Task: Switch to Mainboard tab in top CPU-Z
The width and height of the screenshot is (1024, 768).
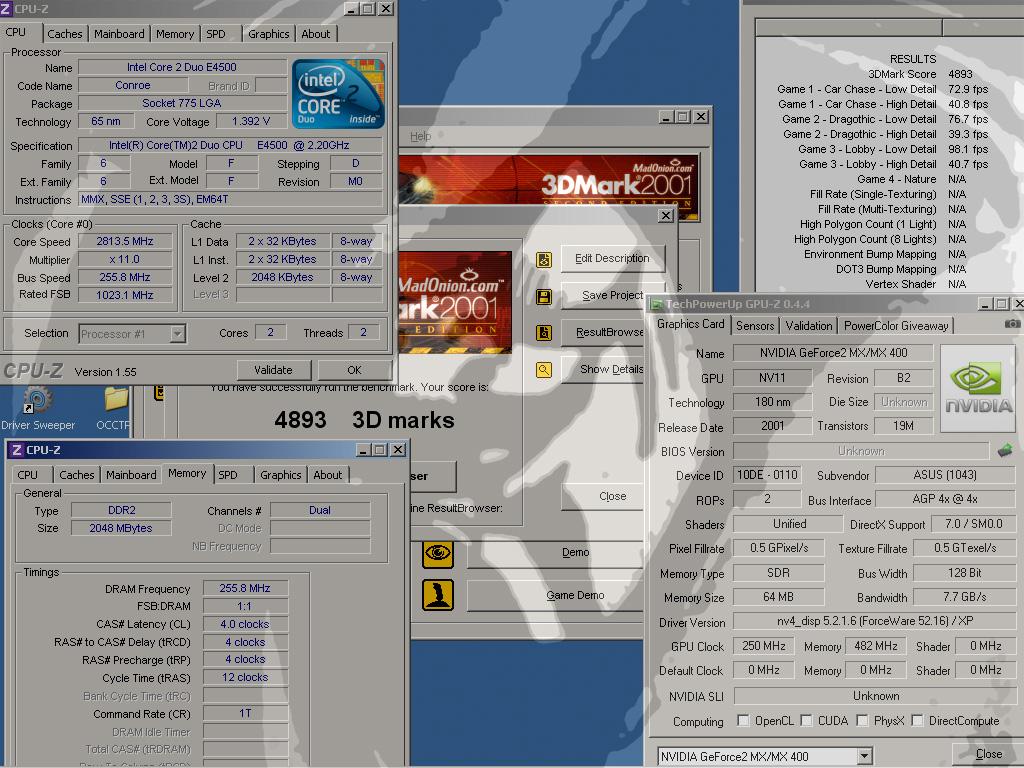Action: tap(119, 34)
